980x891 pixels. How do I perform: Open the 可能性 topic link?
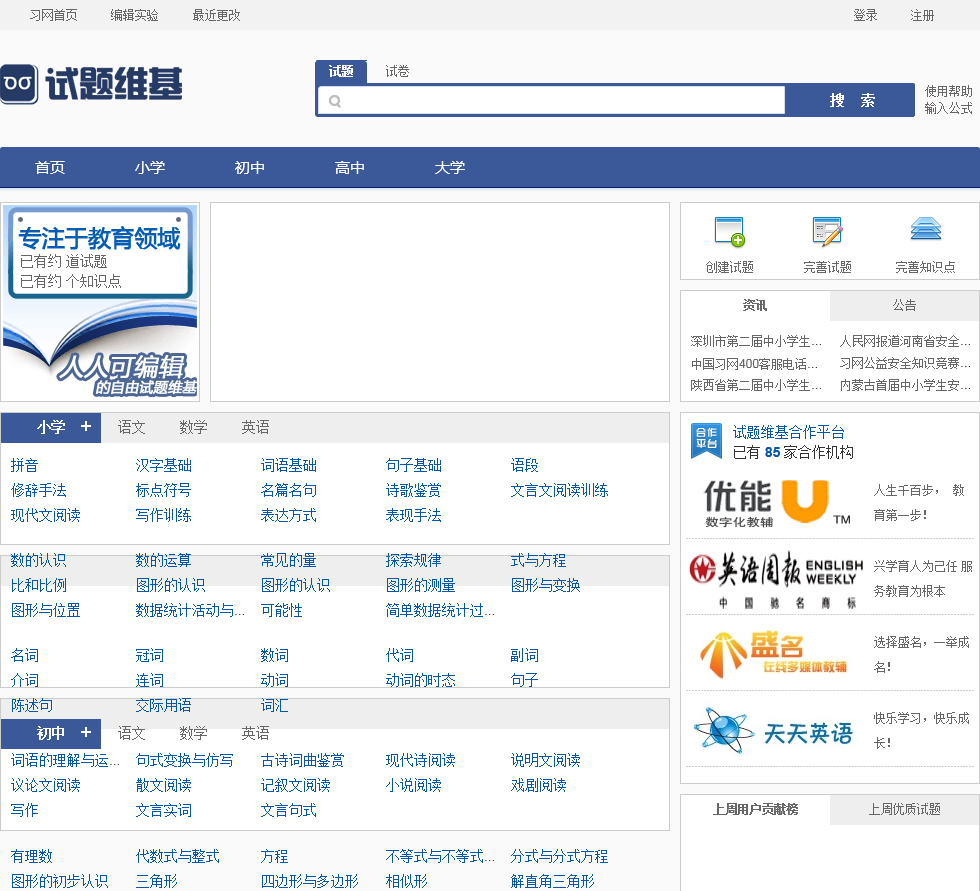282,610
